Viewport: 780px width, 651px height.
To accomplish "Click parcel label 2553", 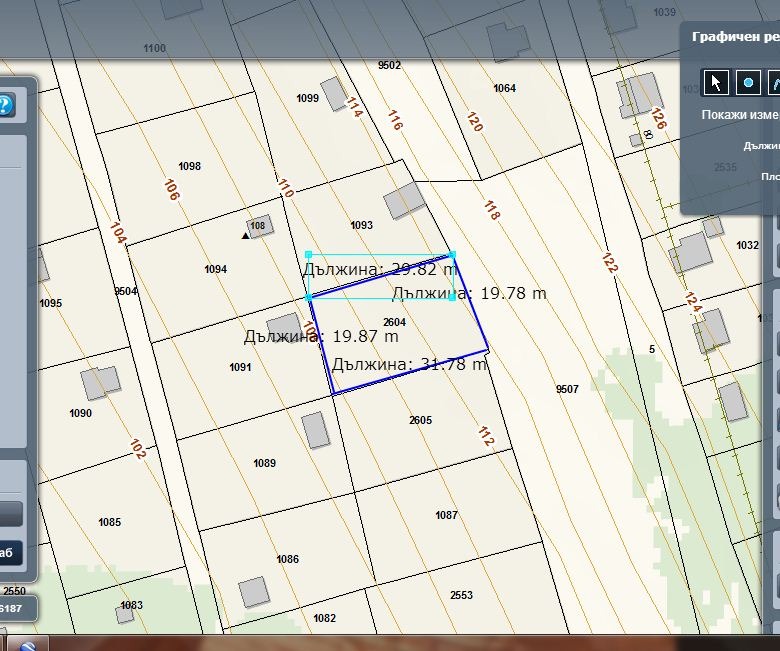I will (x=461, y=595).
